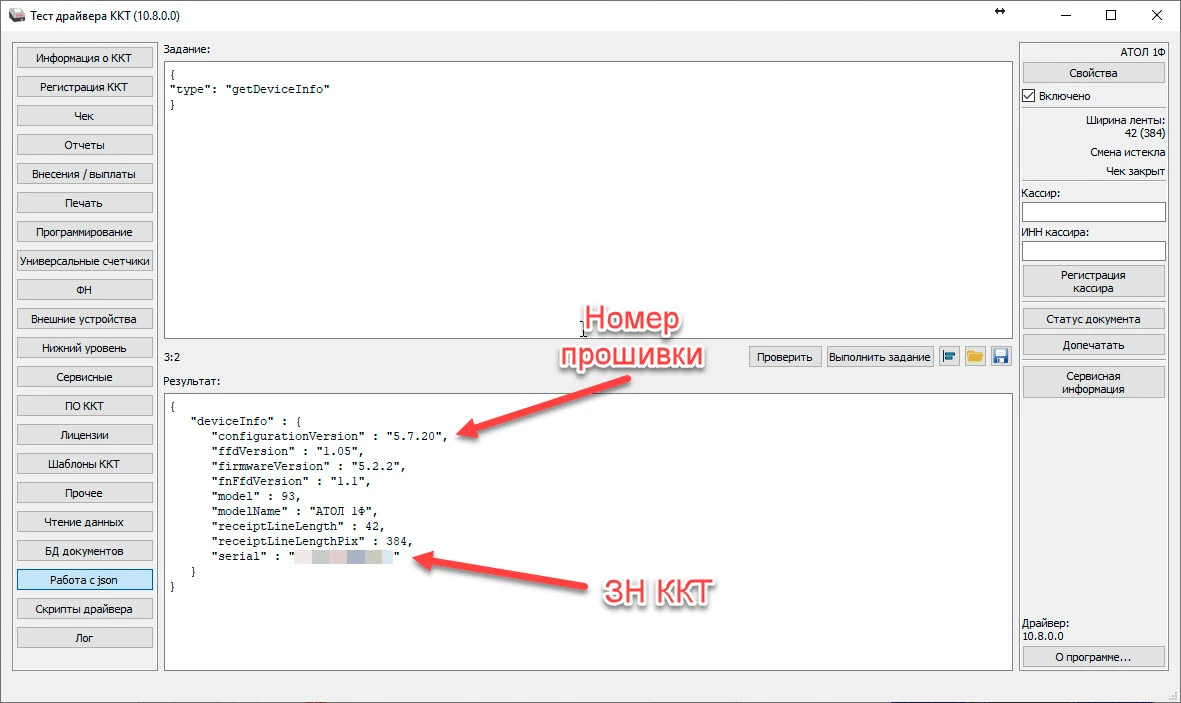Click the app icon in title bar
Image resolution: width=1181 pixels, height=703 pixels.
[x=17, y=15]
